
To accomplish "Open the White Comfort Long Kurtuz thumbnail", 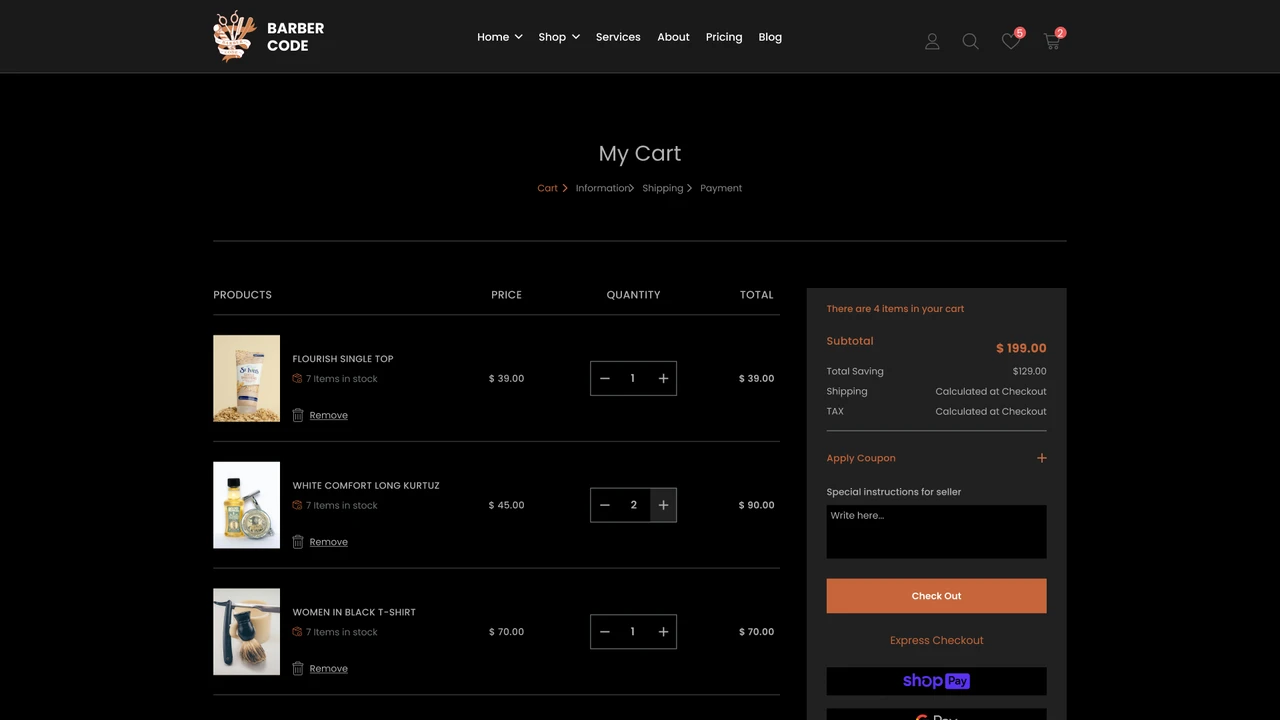I will click(x=246, y=505).
